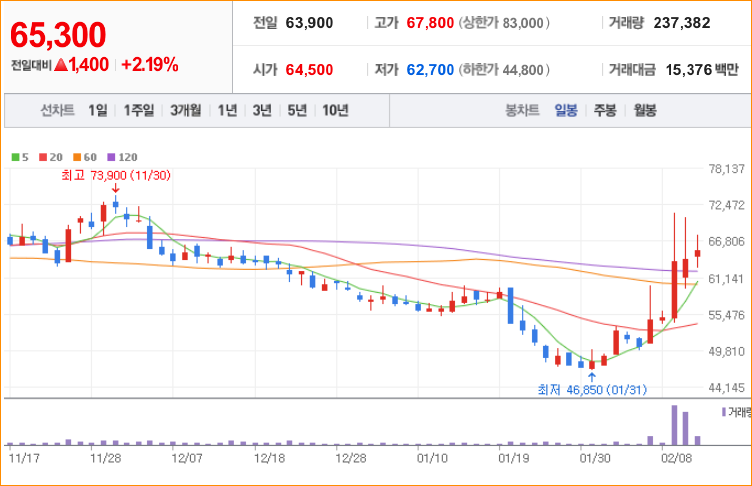Click the tallest volume bar near 02/08
This screenshot has width=752, height=486.
674,425
